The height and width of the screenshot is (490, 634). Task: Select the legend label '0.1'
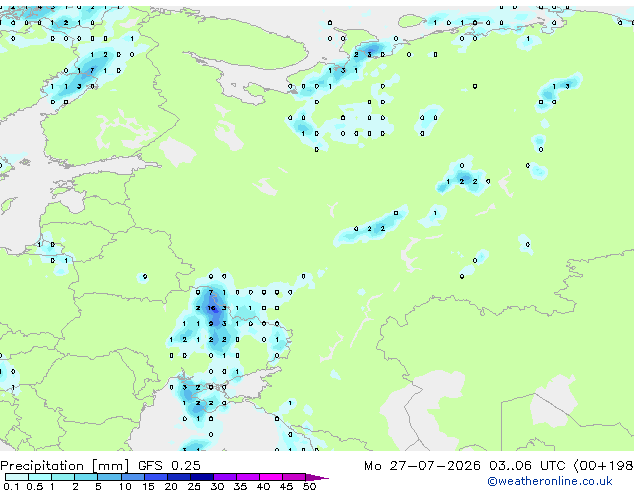coord(11,486)
